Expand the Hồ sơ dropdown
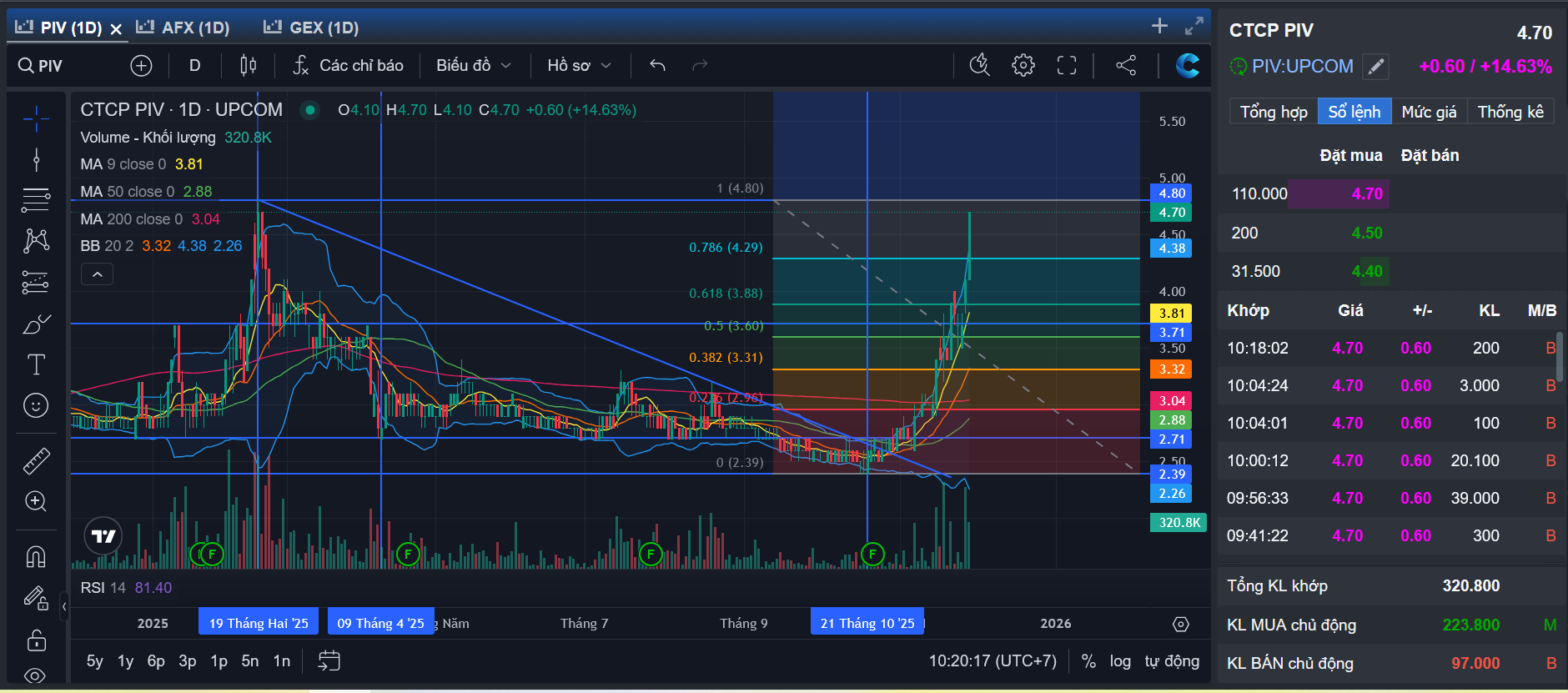The width and height of the screenshot is (1568, 693). [x=579, y=65]
